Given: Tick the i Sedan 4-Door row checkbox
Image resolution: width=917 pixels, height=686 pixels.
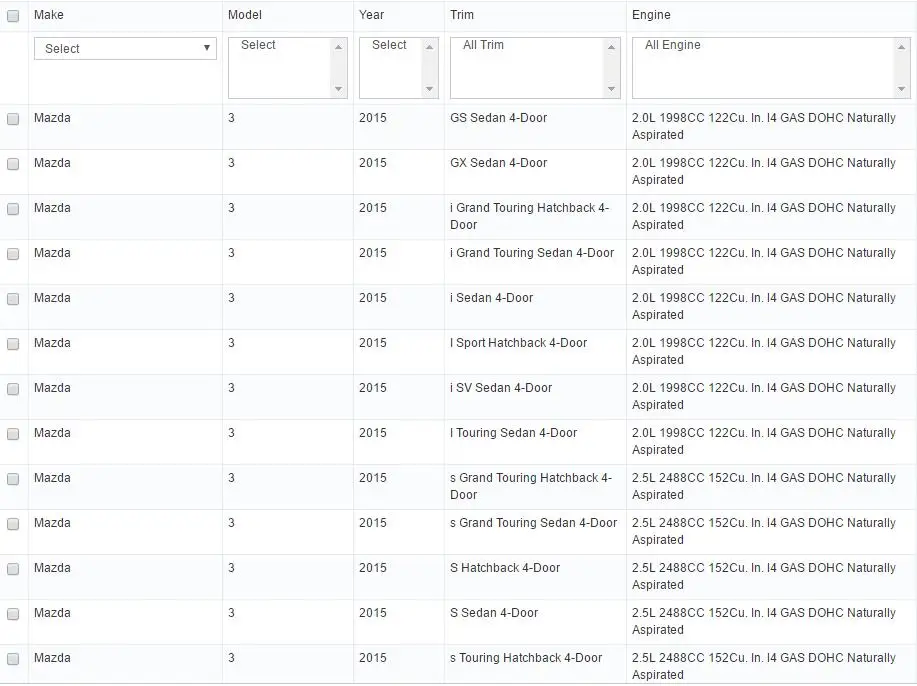Looking at the screenshot, I should click(x=13, y=299).
